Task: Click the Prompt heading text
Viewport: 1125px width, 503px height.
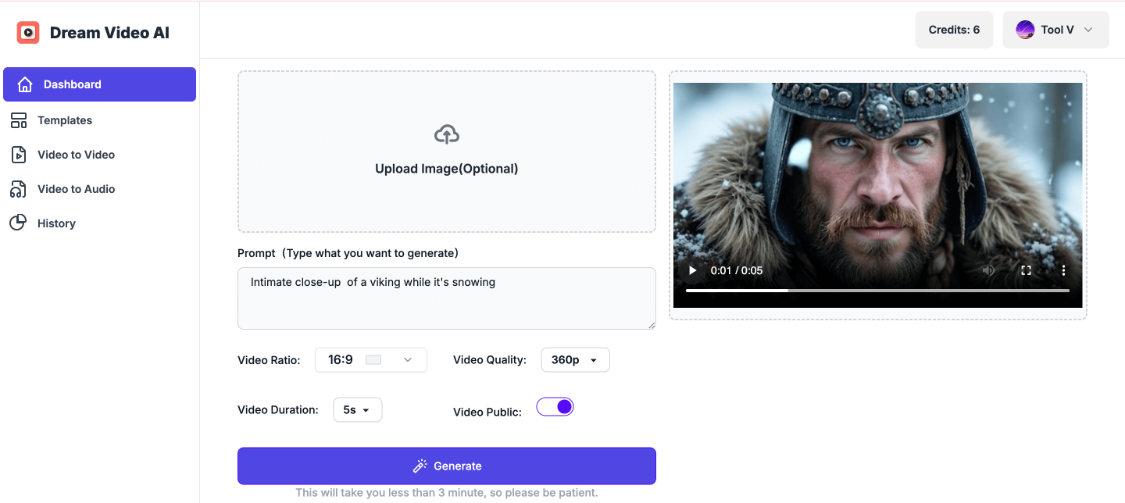Action: click(x=348, y=253)
